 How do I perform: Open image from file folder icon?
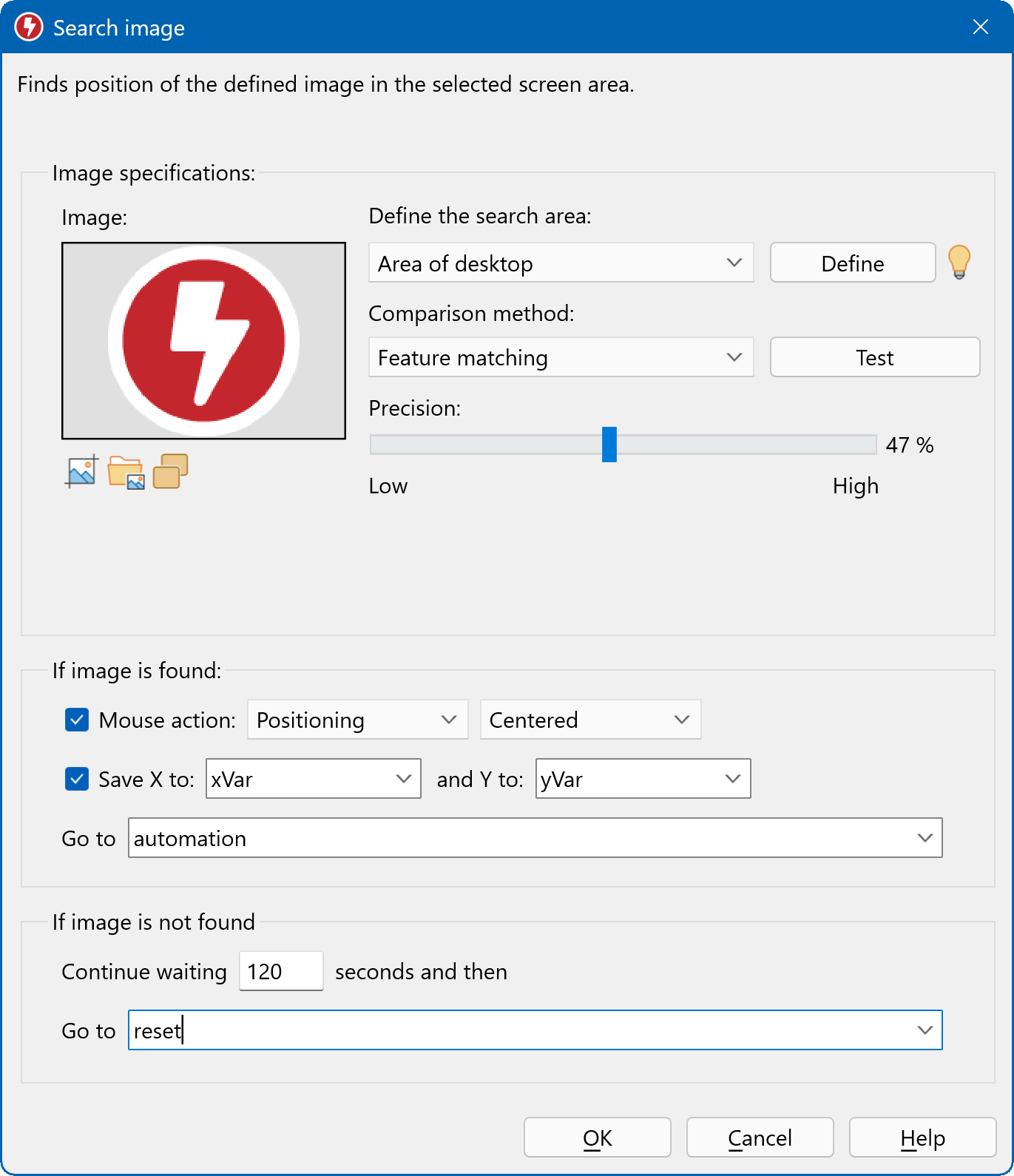pos(126,472)
